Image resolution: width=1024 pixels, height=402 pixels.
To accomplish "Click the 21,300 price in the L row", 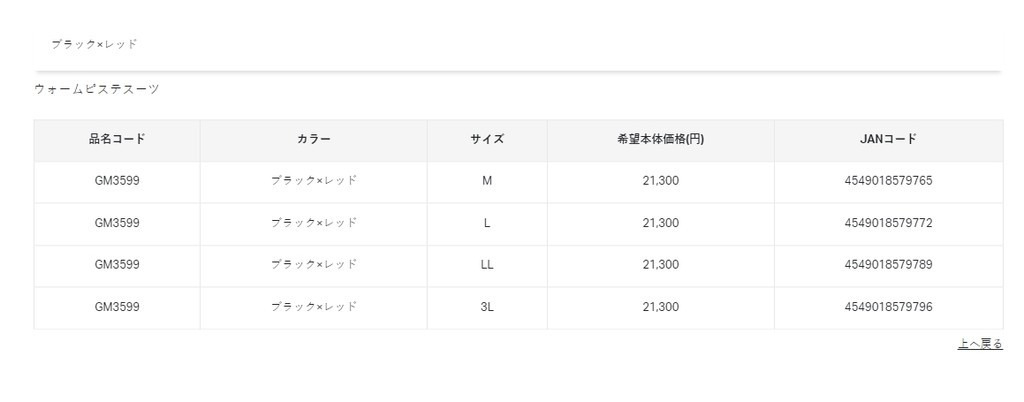I will pyautogui.click(x=660, y=223).
